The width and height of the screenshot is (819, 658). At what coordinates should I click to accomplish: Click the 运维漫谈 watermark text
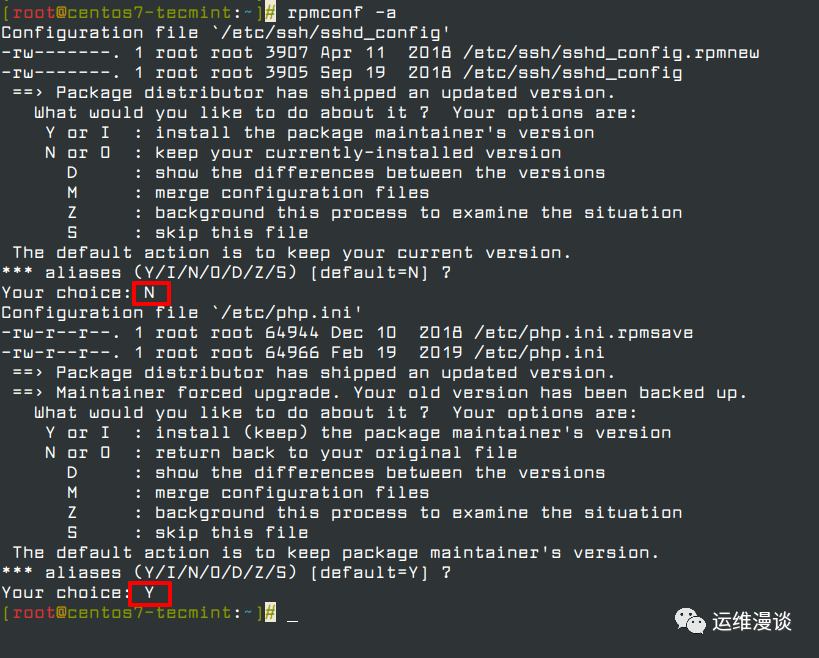752,622
